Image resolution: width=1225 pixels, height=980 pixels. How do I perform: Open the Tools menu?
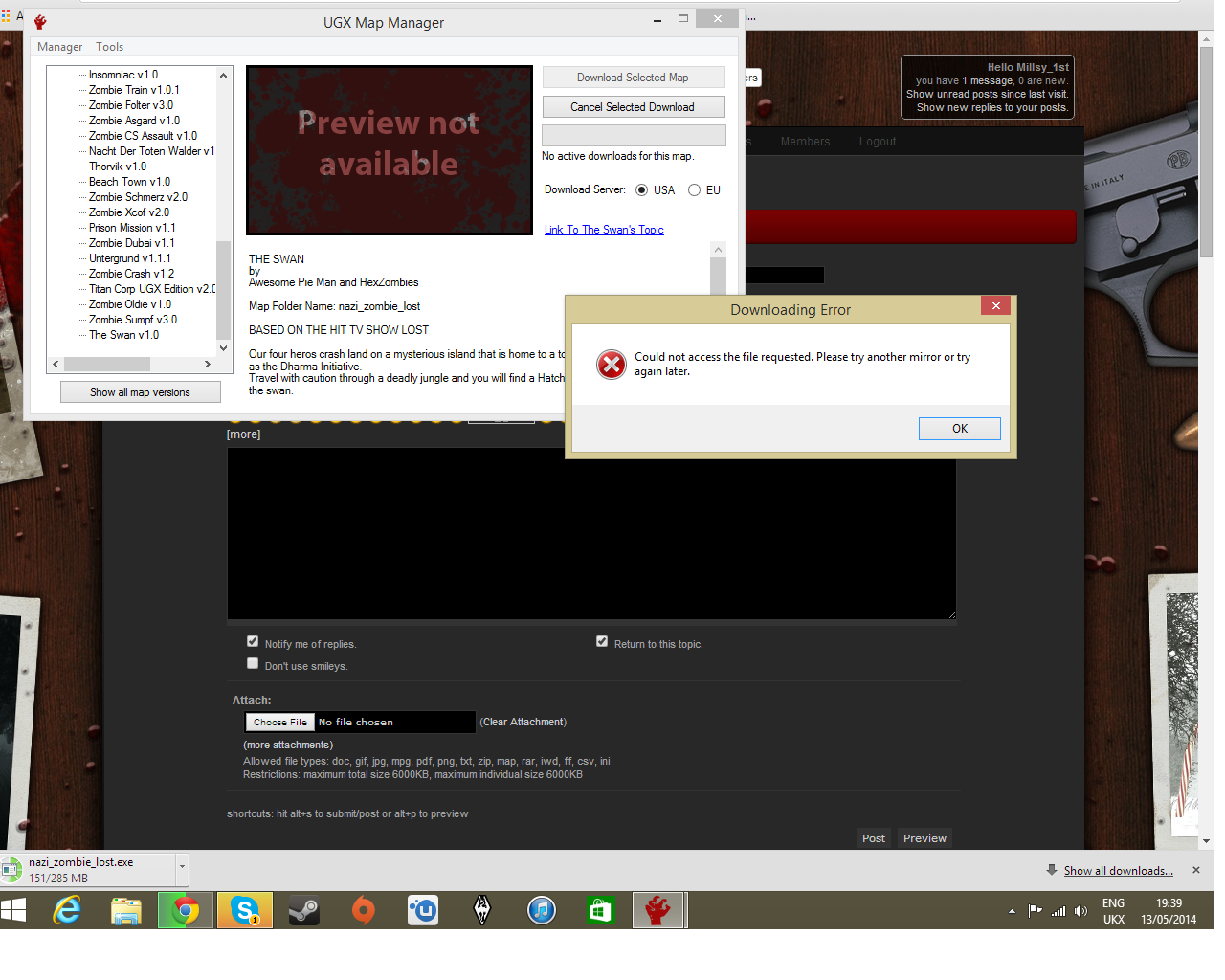click(x=109, y=47)
